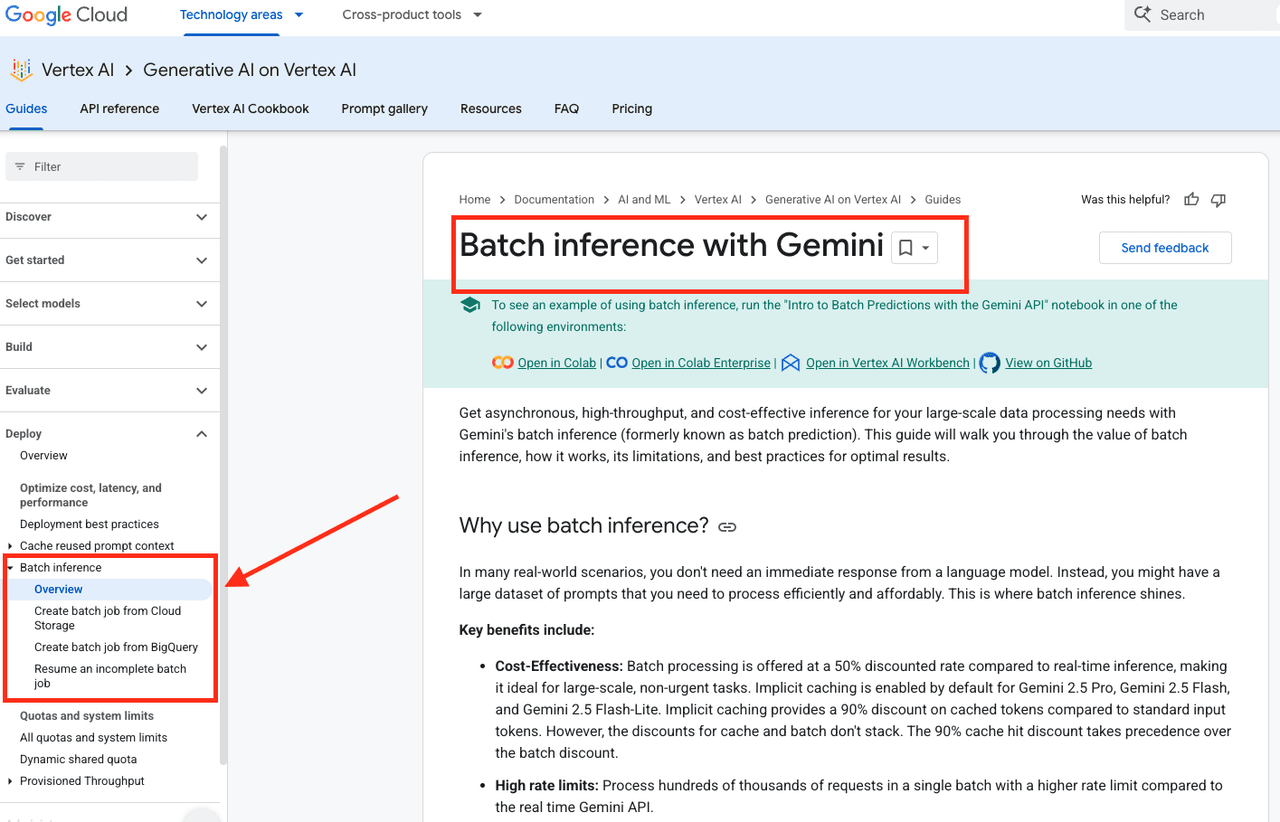The height and width of the screenshot is (822, 1280).
Task: Click the Home breadcrumb link
Action: 475,200
